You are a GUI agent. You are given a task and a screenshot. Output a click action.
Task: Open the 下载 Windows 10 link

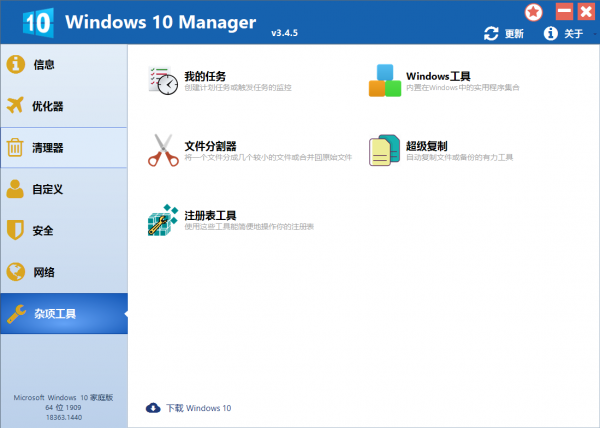199,408
